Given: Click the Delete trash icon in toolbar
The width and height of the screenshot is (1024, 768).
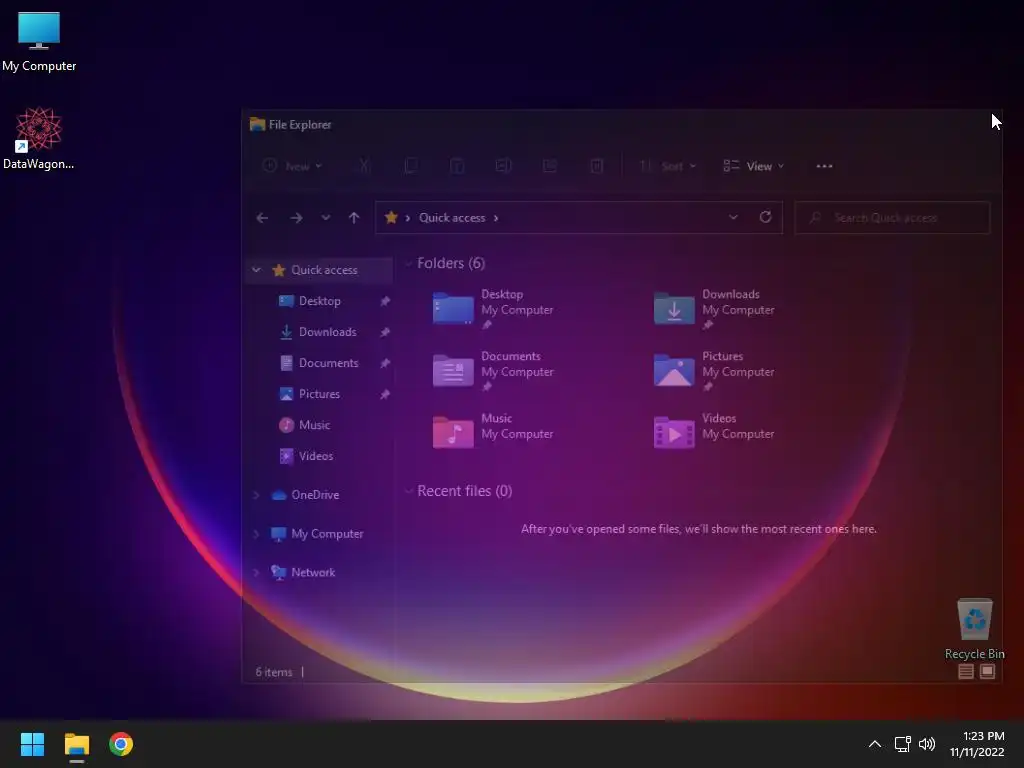Looking at the screenshot, I should (x=596, y=166).
